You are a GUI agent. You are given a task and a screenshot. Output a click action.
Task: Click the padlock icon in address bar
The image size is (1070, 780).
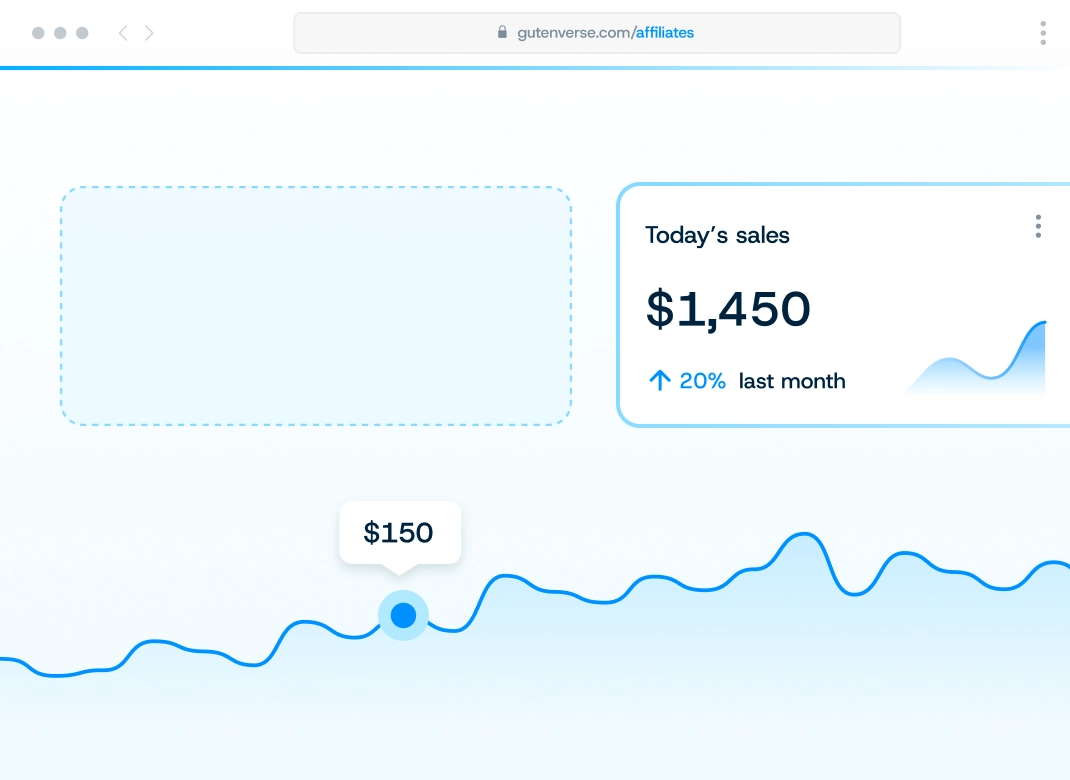pos(502,32)
